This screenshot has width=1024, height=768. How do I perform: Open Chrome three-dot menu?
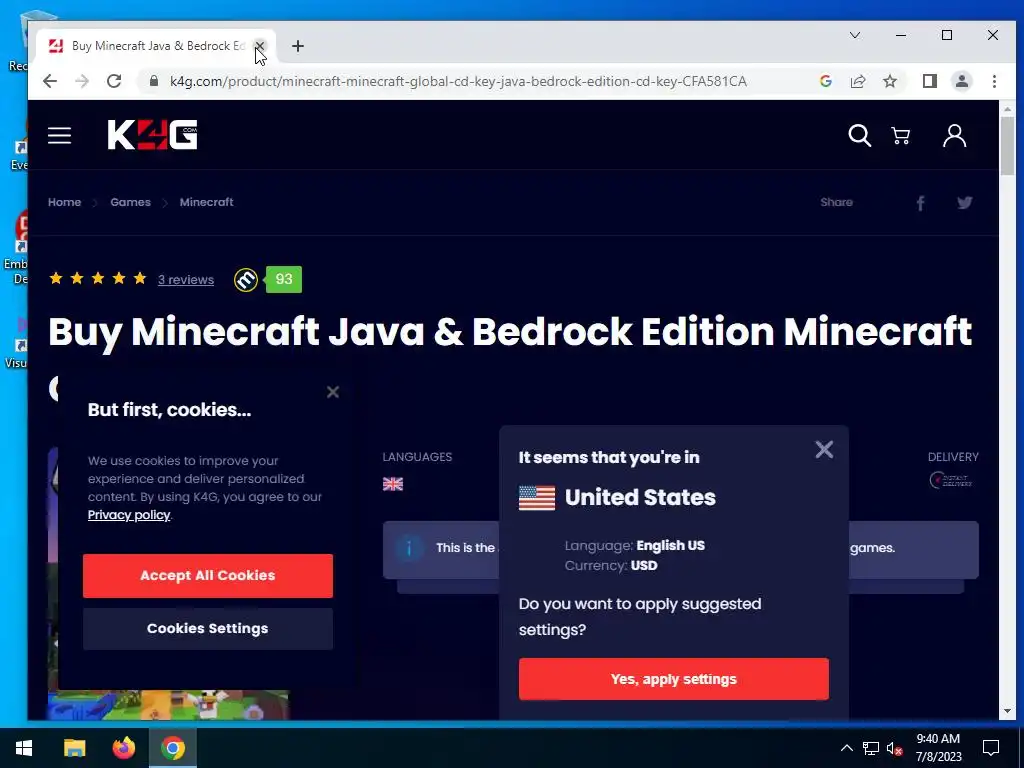pos(994,81)
